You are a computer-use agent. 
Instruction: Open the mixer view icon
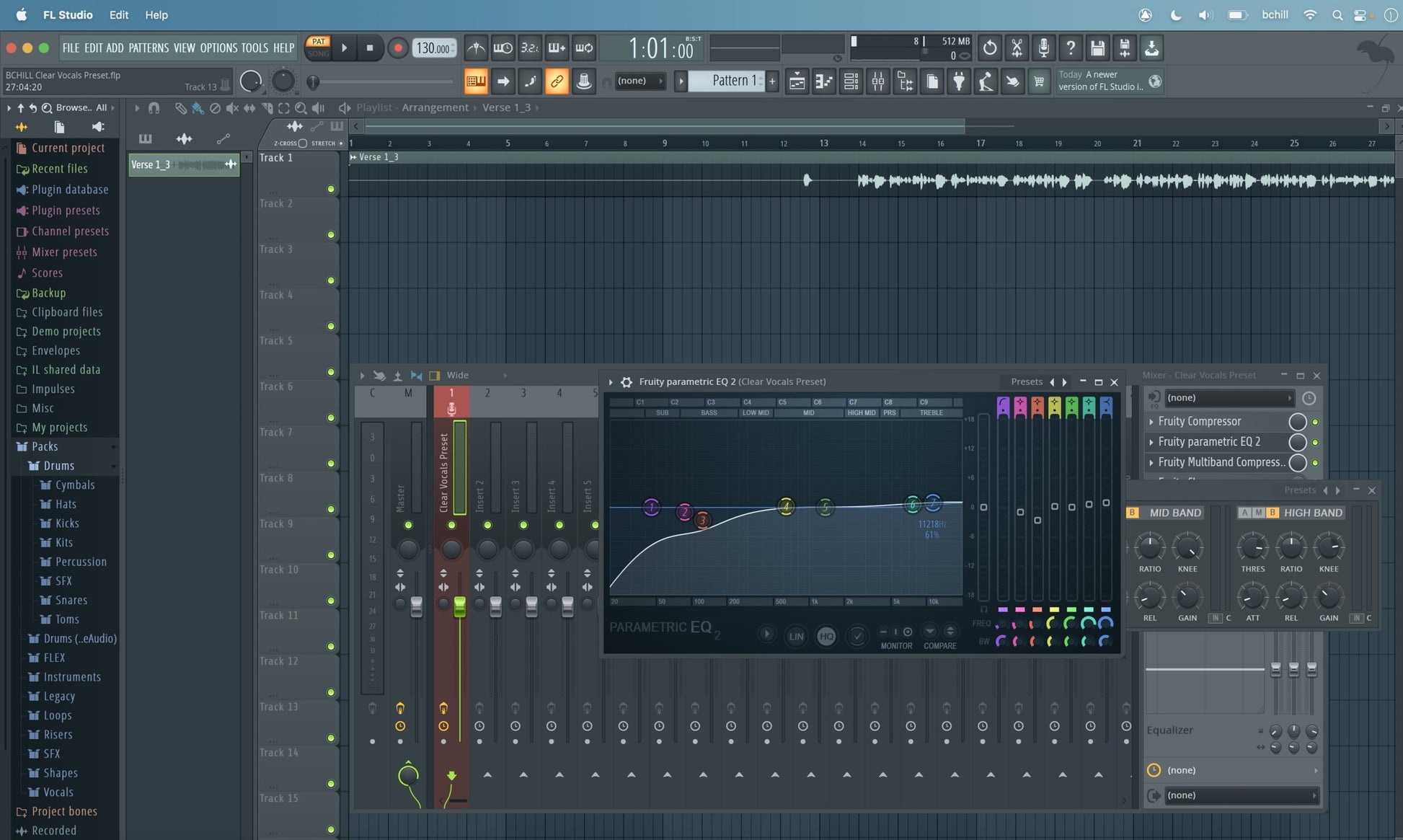[x=877, y=81]
